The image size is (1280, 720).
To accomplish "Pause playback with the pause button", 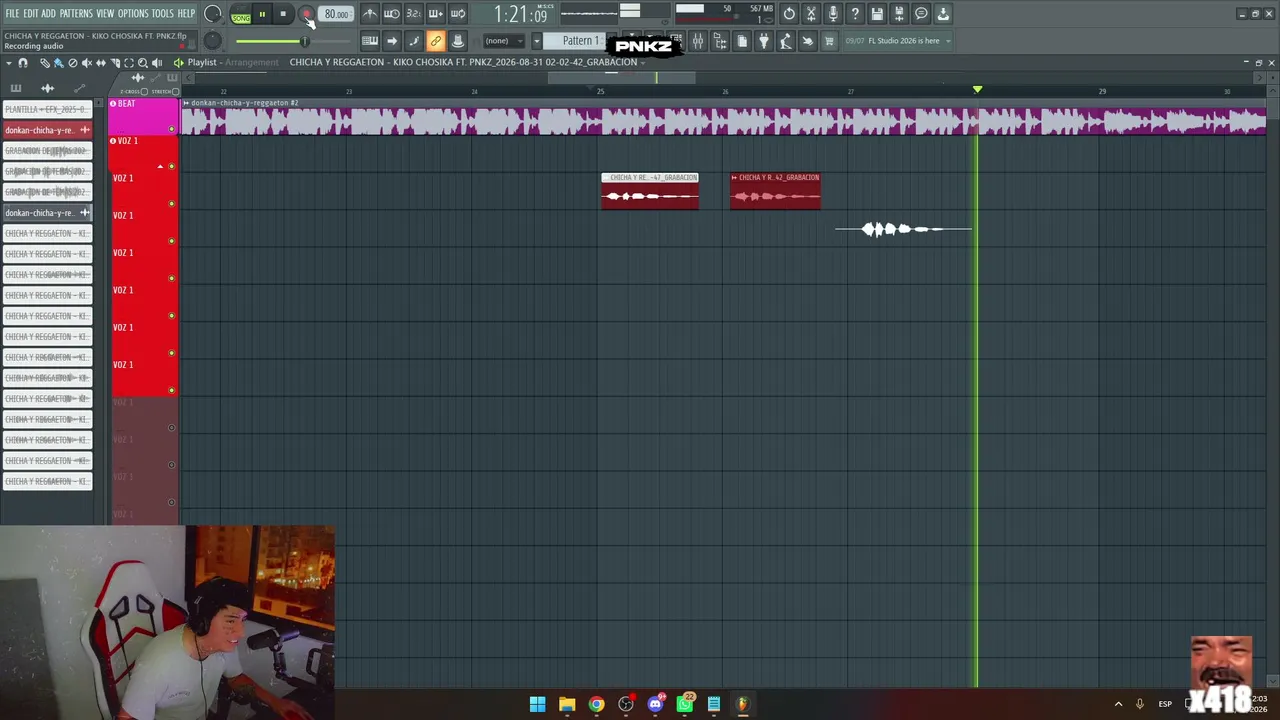I will (x=262, y=15).
